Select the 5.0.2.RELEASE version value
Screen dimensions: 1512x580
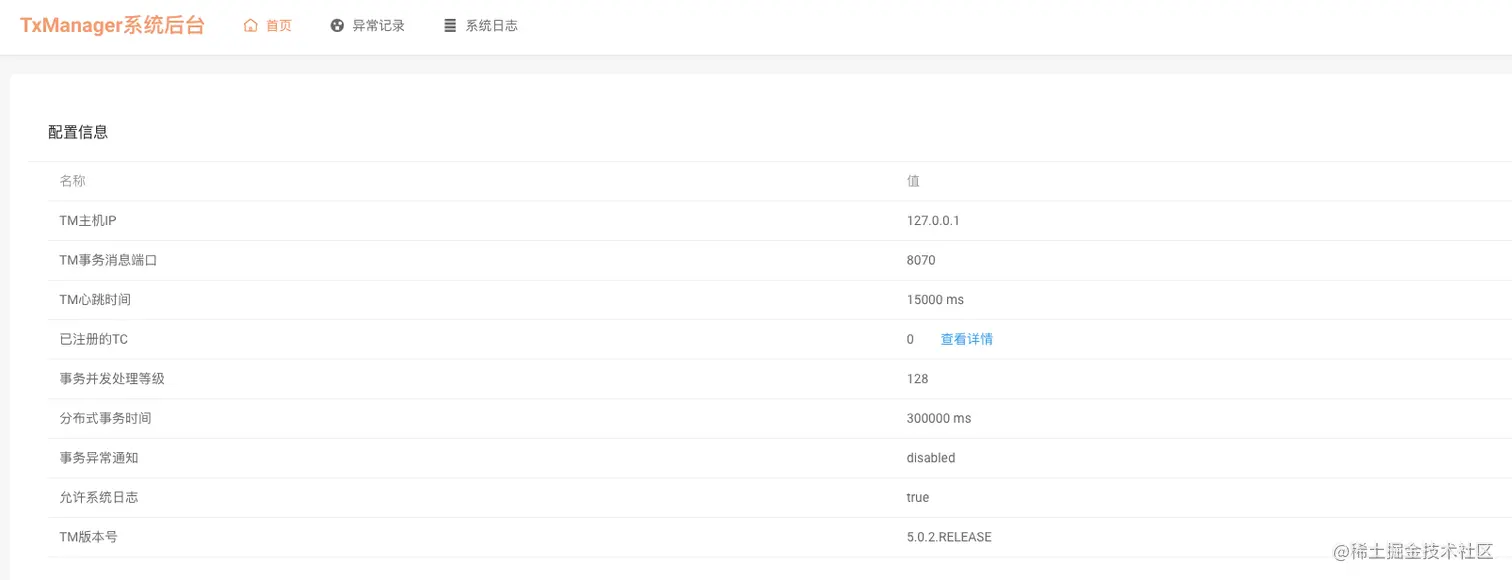coord(949,537)
